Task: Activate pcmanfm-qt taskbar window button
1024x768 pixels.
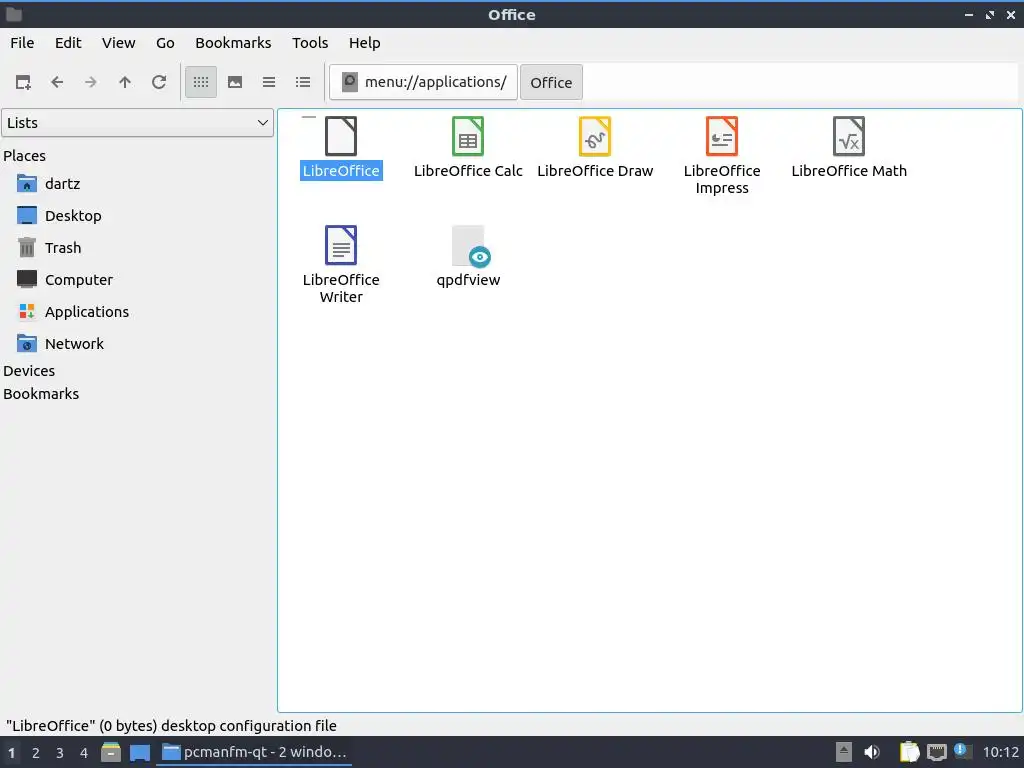Action: (x=254, y=752)
